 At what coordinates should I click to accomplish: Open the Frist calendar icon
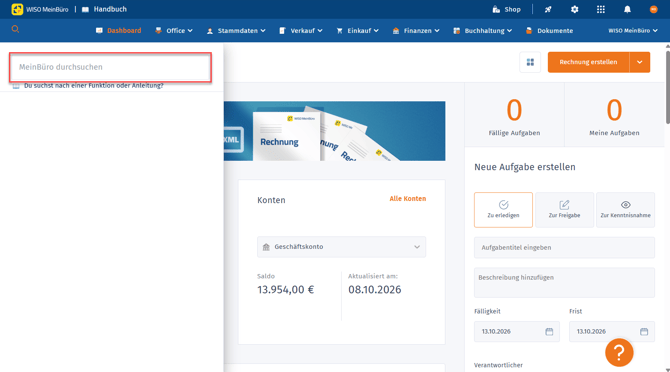(644, 331)
